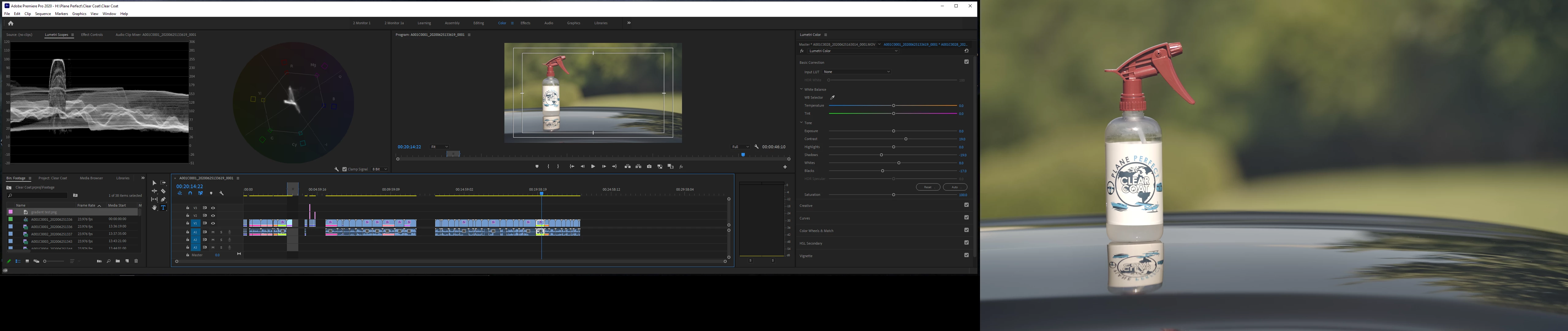Disable the Basic Correction checkbox

pos(966,62)
